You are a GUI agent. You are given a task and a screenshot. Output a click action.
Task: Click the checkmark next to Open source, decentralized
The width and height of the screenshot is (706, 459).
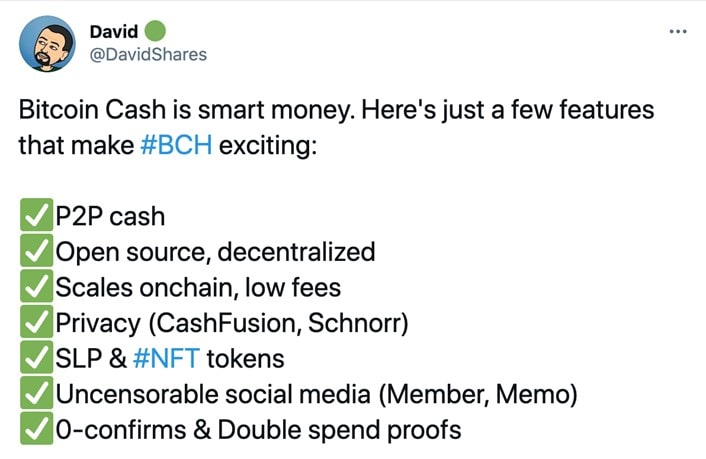point(36,250)
